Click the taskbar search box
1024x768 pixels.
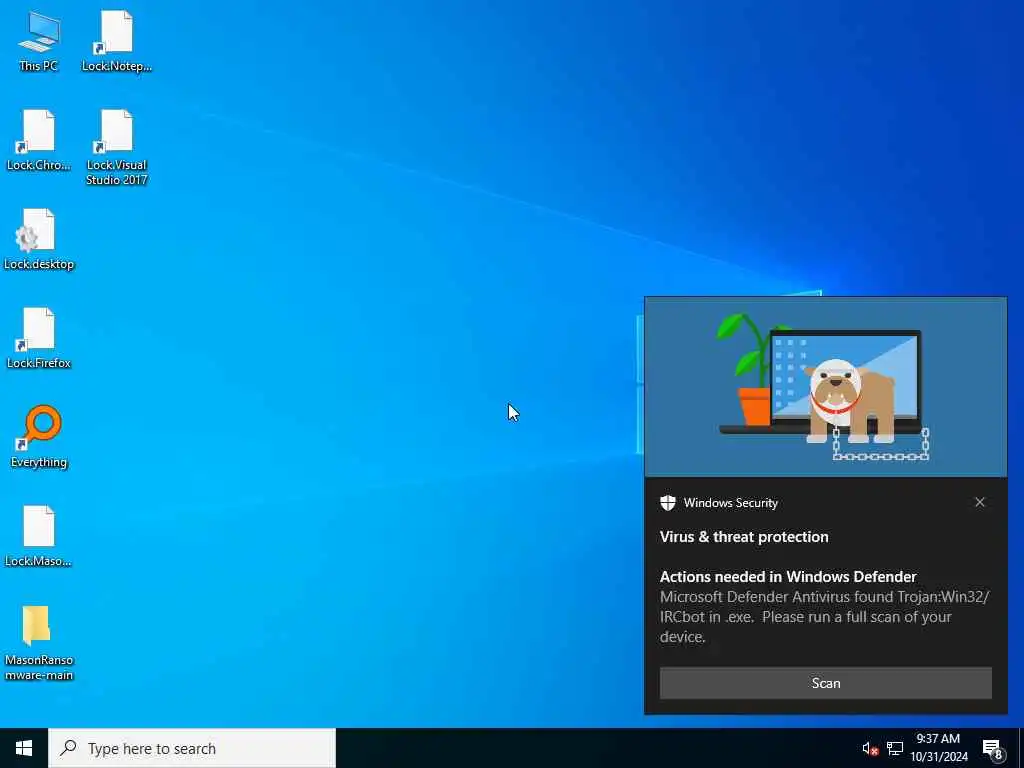tap(192, 748)
